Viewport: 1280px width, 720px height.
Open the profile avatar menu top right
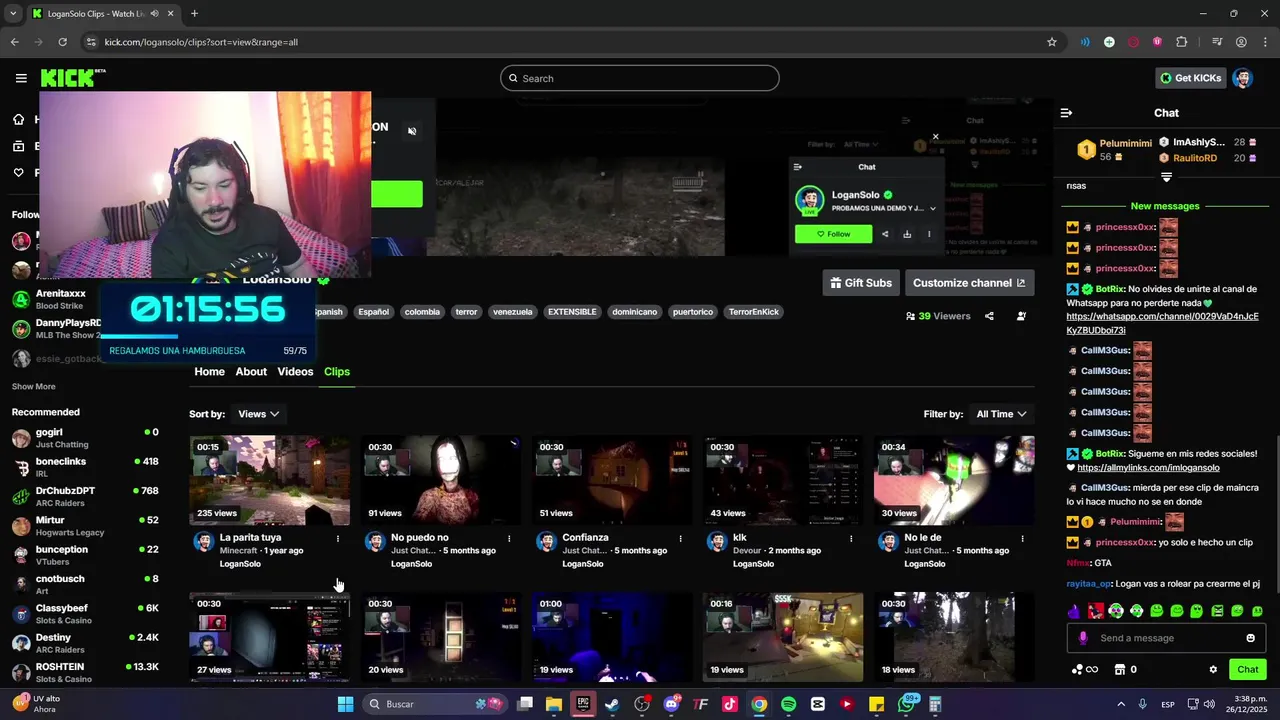1242,78
